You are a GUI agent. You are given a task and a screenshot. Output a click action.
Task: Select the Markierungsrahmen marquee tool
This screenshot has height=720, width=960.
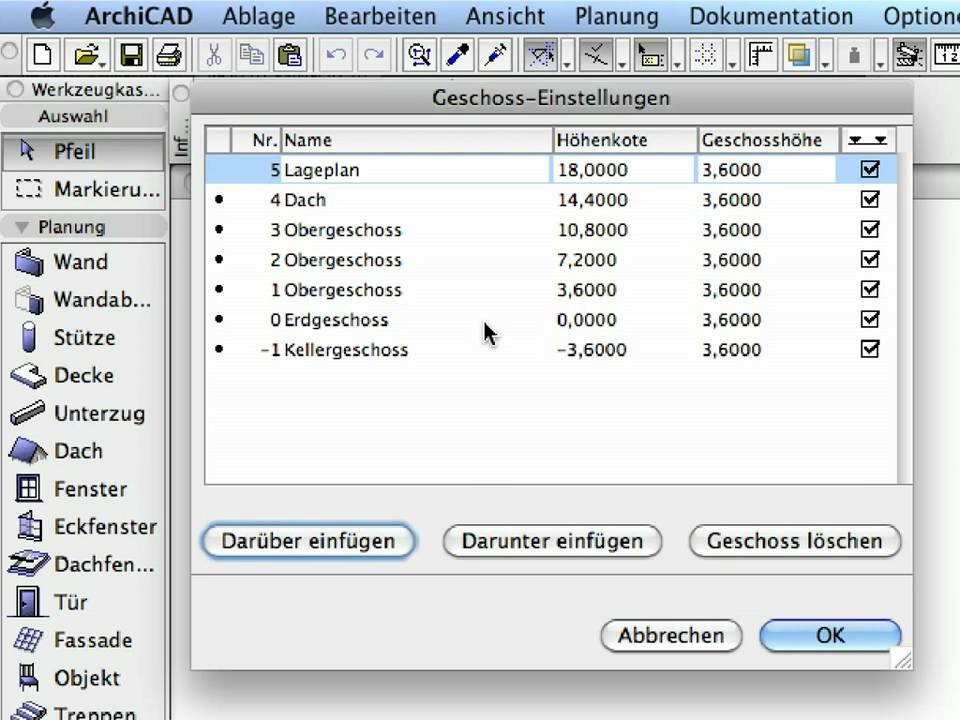[84, 189]
